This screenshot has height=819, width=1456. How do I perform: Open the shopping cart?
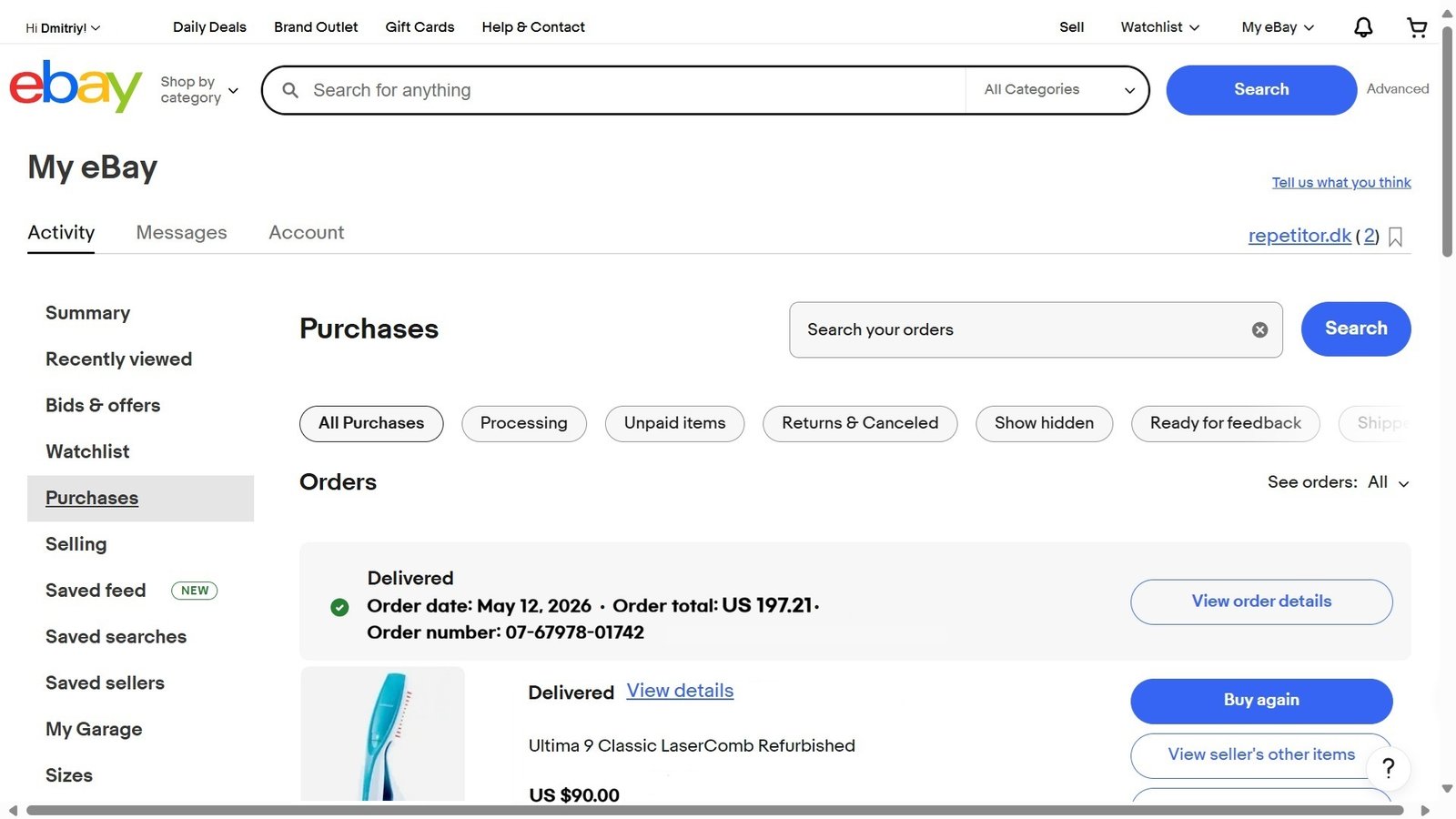click(x=1417, y=27)
